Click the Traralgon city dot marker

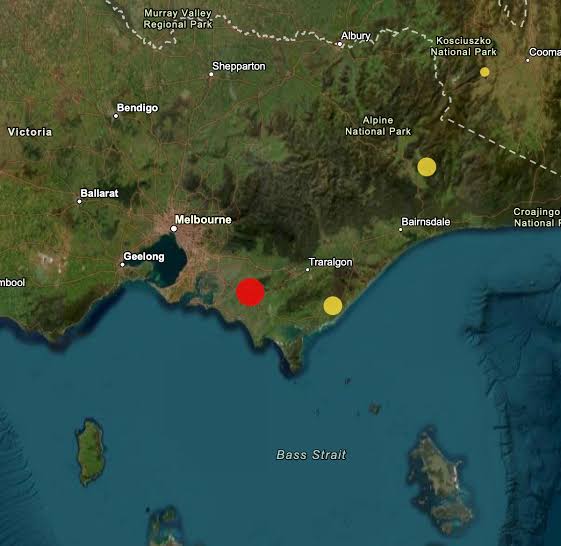click(x=307, y=270)
